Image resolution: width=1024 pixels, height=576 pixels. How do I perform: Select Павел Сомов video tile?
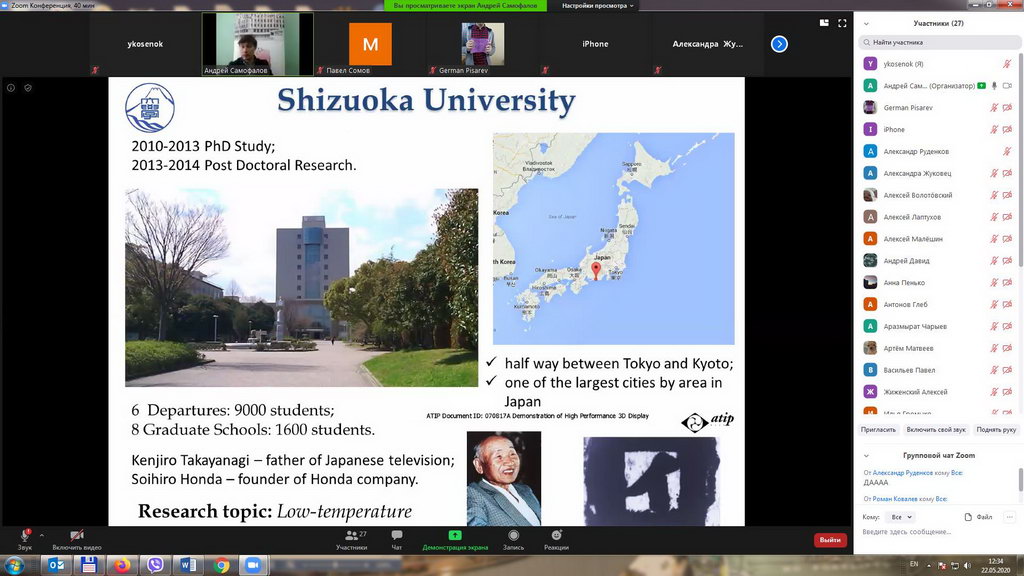[370, 44]
